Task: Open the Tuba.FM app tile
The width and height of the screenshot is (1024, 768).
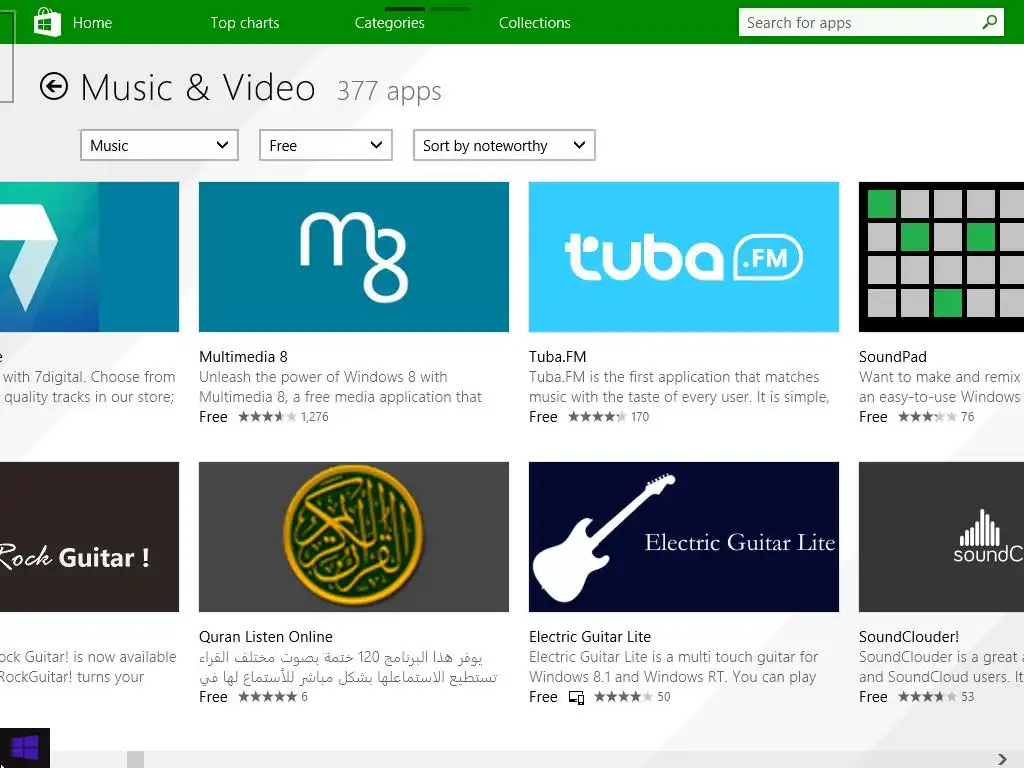Action: pyautogui.click(x=684, y=257)
